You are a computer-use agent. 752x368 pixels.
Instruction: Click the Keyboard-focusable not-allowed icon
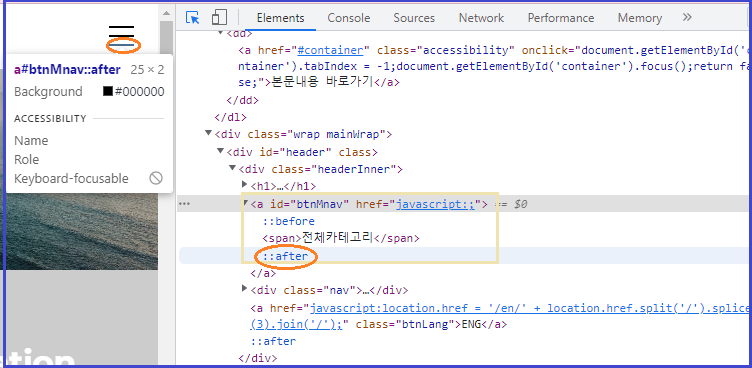coord(156,178)
